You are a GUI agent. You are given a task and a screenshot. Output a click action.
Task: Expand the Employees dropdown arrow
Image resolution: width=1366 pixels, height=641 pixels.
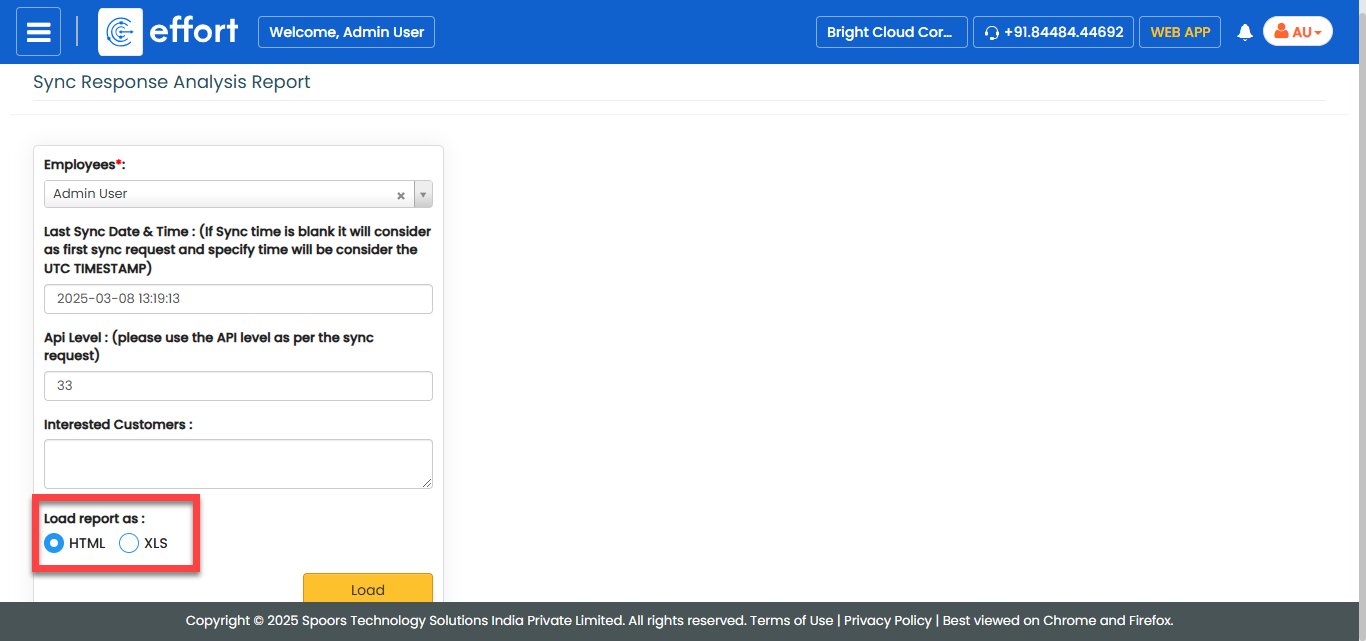coord(423,195)
